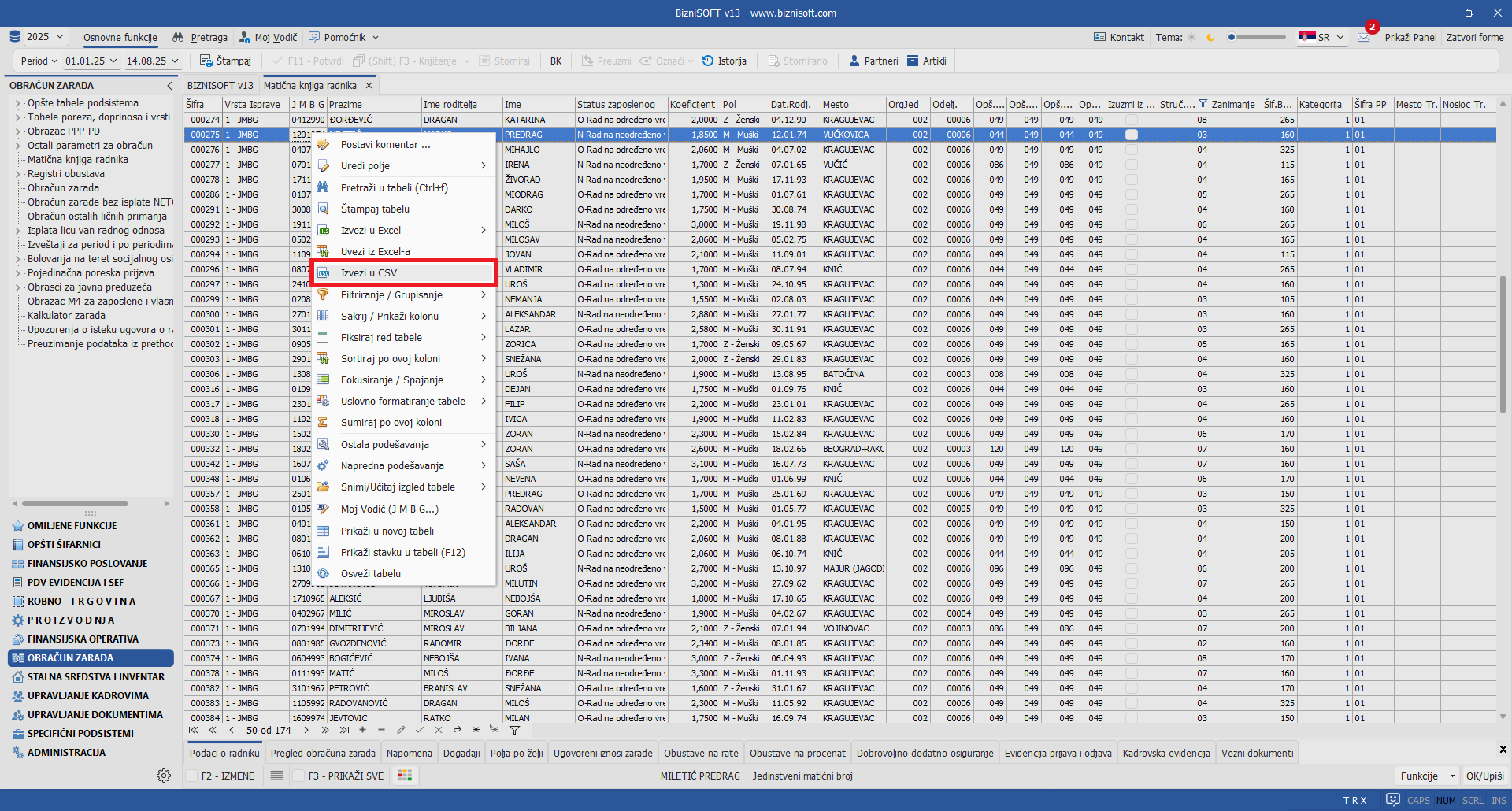The width and height of the screenshot is (1512, 811).
Task: Click the Istorija history icon
Action: 708,61
